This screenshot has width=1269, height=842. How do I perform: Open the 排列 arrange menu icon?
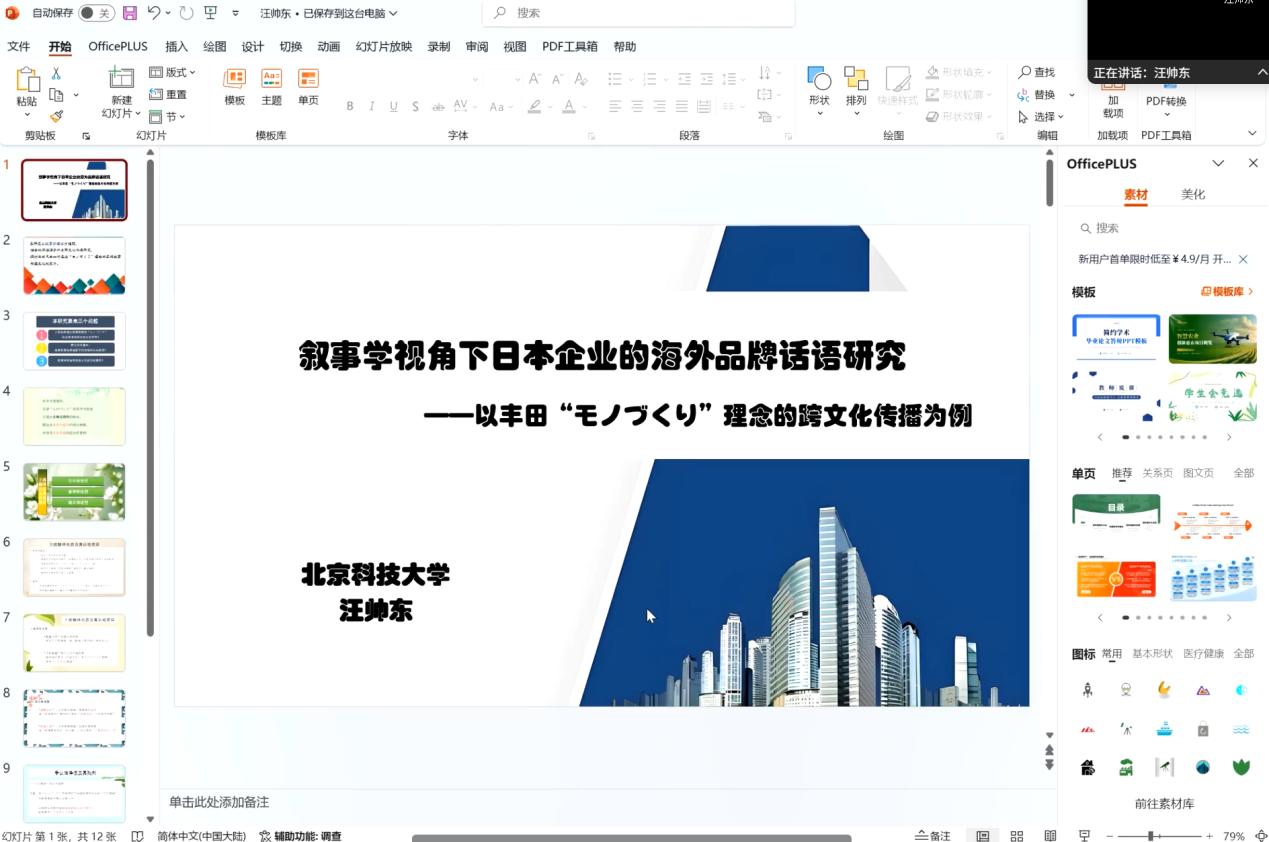[x=856, y=79]
